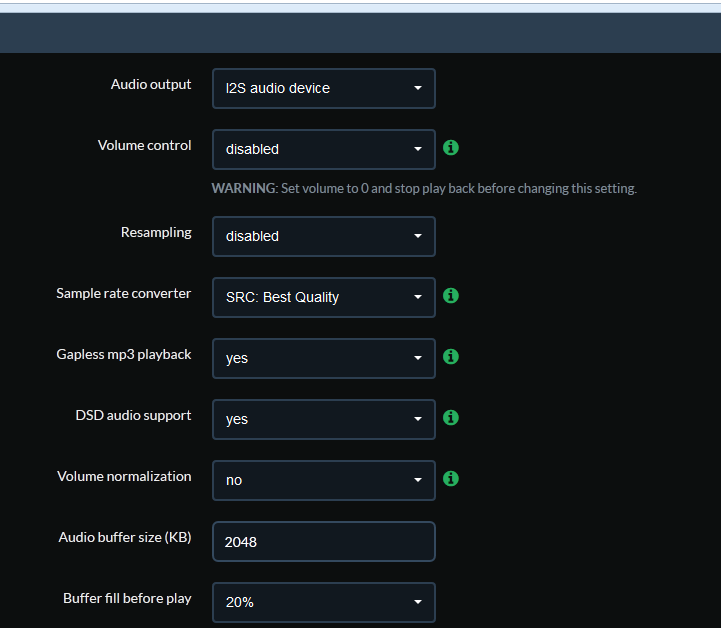Open Buffer fill before play dropdown
The height and width of the screenshot is (628, 721).
pos(324,602)
